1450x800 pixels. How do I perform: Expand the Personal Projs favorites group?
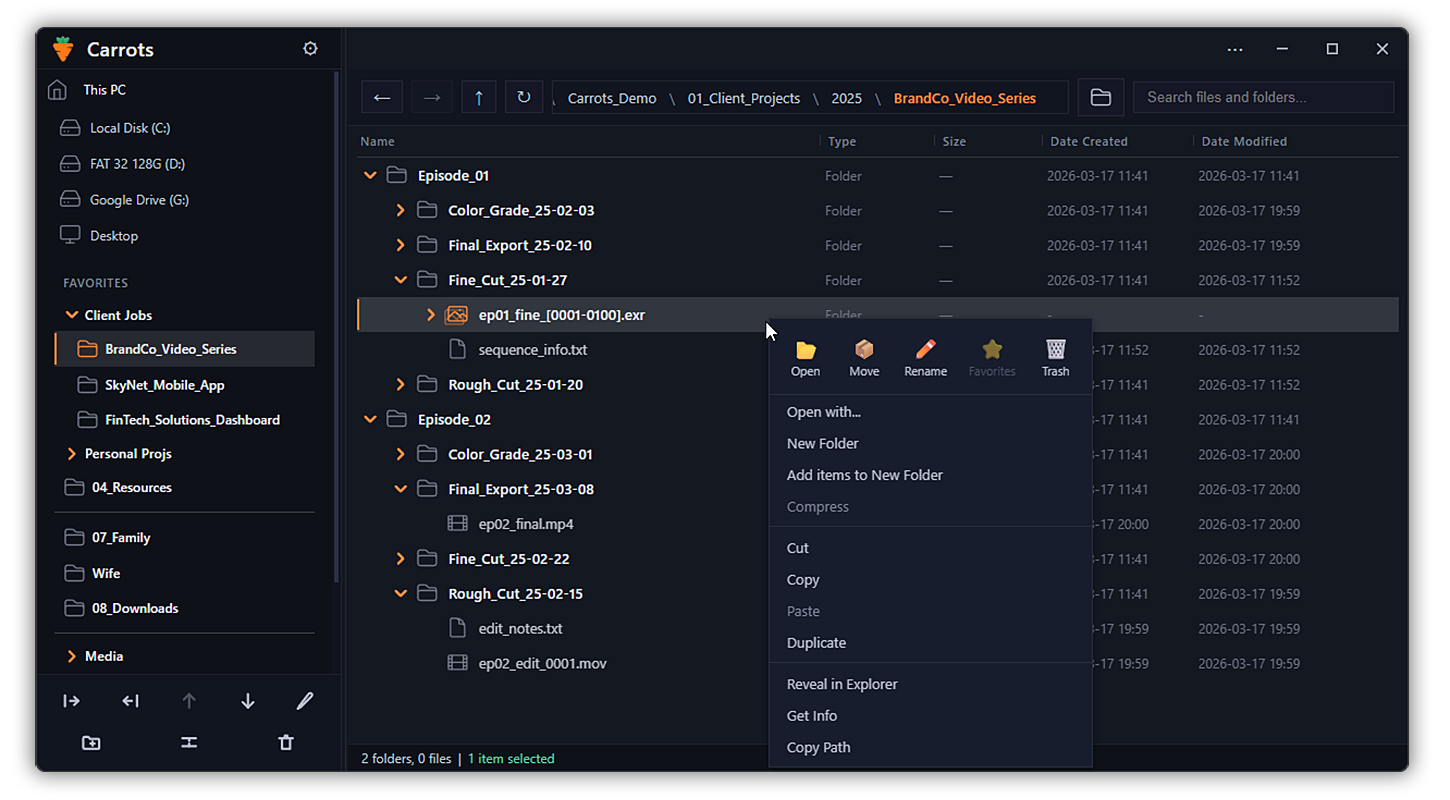[x=71, y=454]
